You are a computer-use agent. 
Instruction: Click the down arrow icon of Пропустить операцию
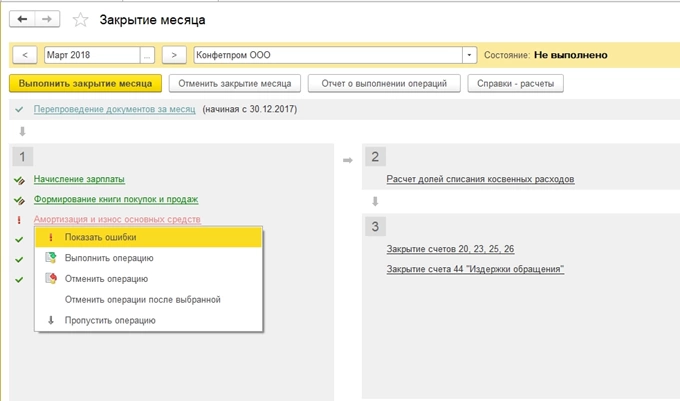51,320
